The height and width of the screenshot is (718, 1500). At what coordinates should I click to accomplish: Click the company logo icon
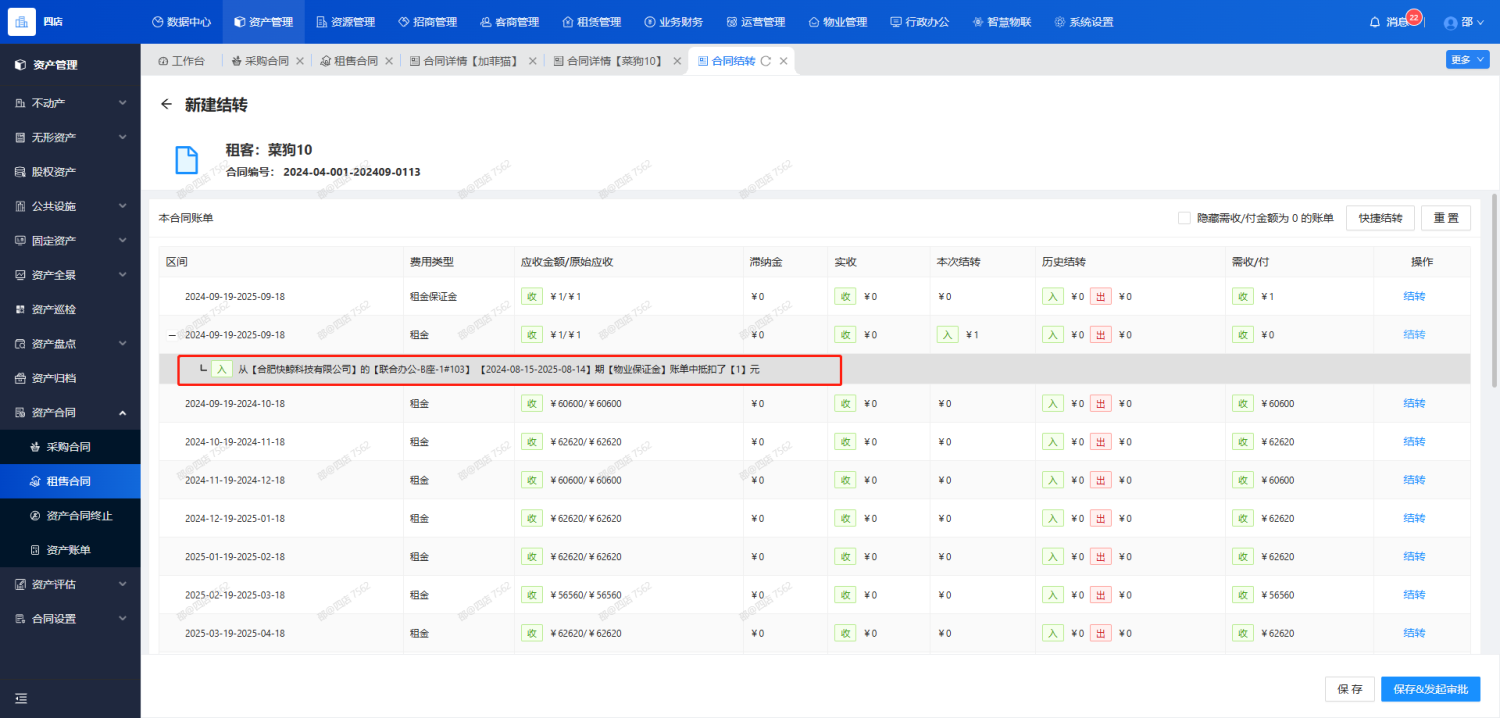[x=21, y=21]
